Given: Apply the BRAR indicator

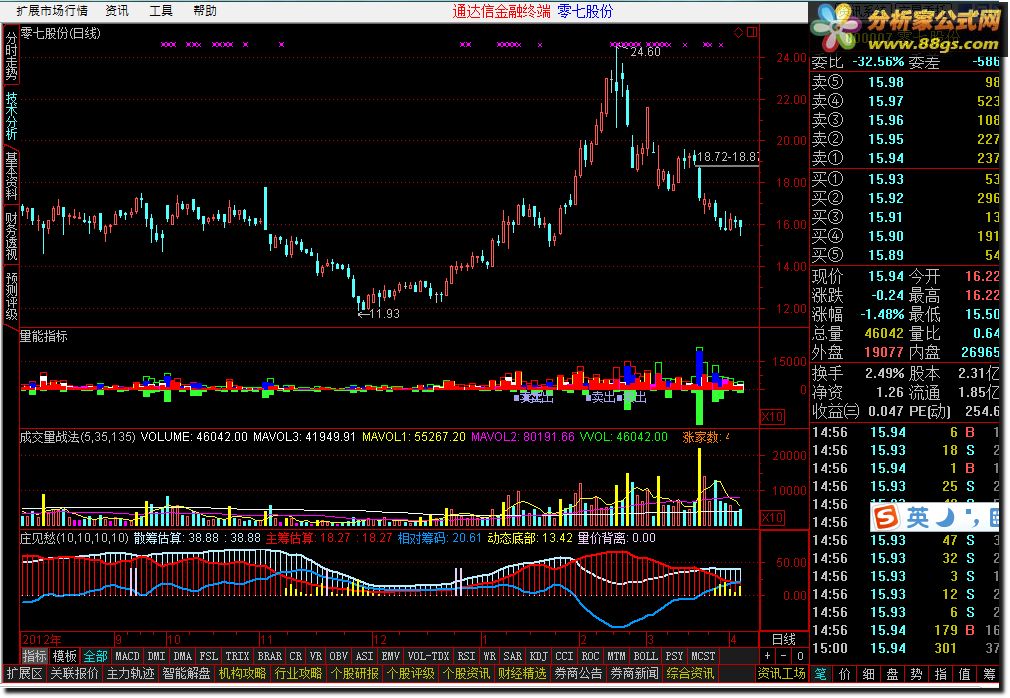Looking at the screenshot, I should (x=269, y=656).
